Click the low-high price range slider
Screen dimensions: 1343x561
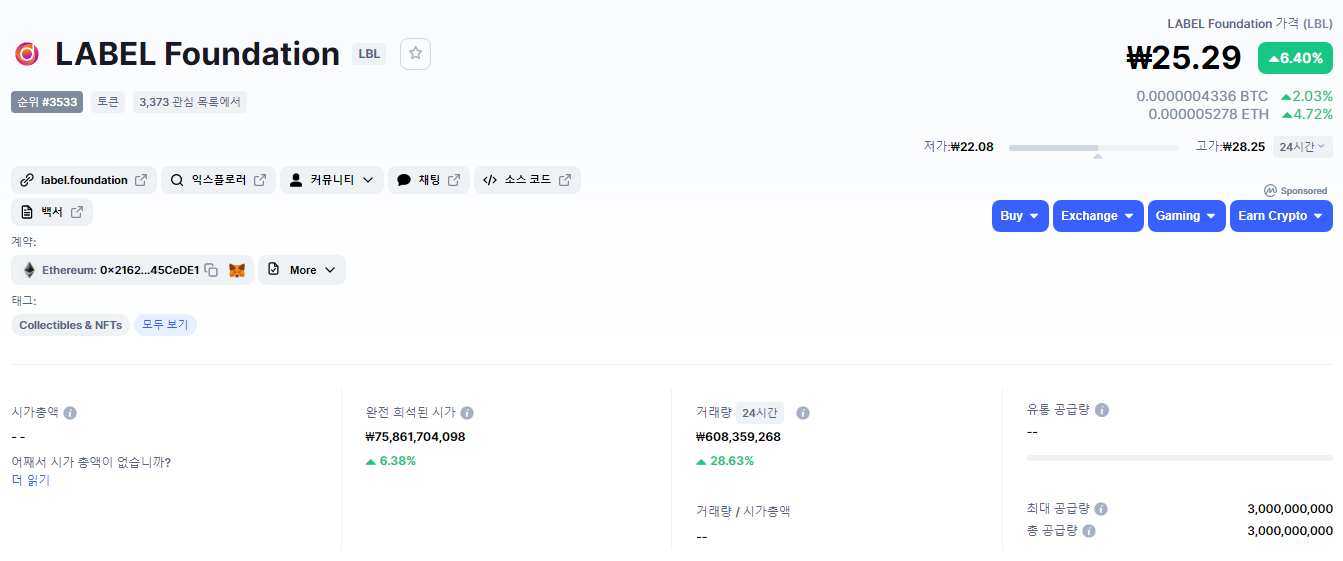1094,148
